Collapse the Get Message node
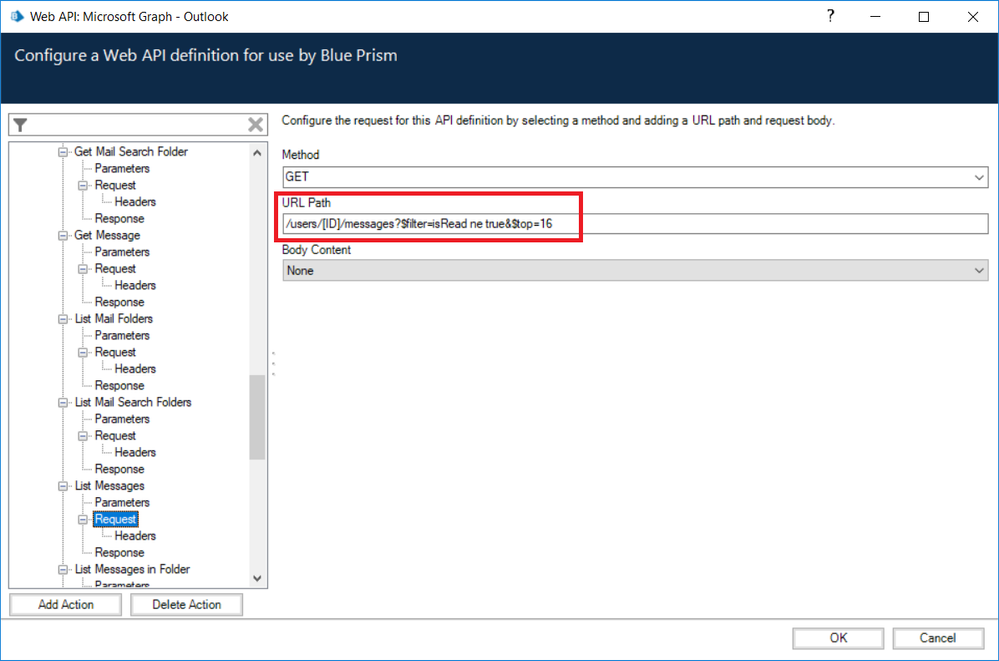 click(x=63, y=235)
